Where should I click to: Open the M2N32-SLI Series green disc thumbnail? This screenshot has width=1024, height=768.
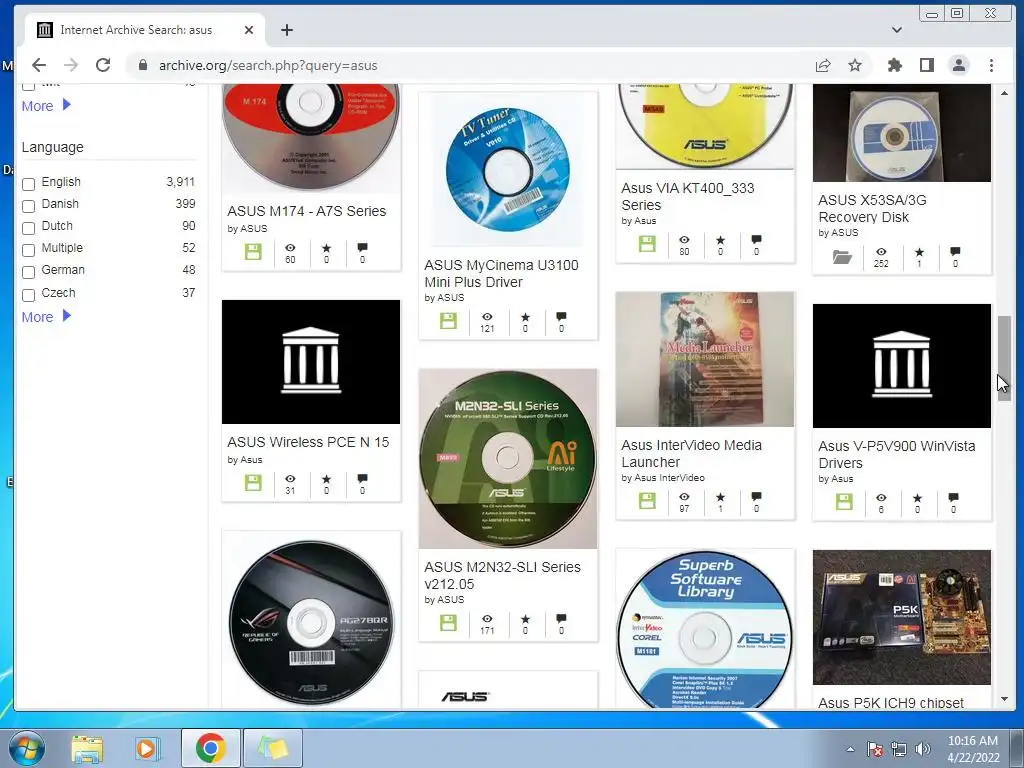(x=508, y=459)
